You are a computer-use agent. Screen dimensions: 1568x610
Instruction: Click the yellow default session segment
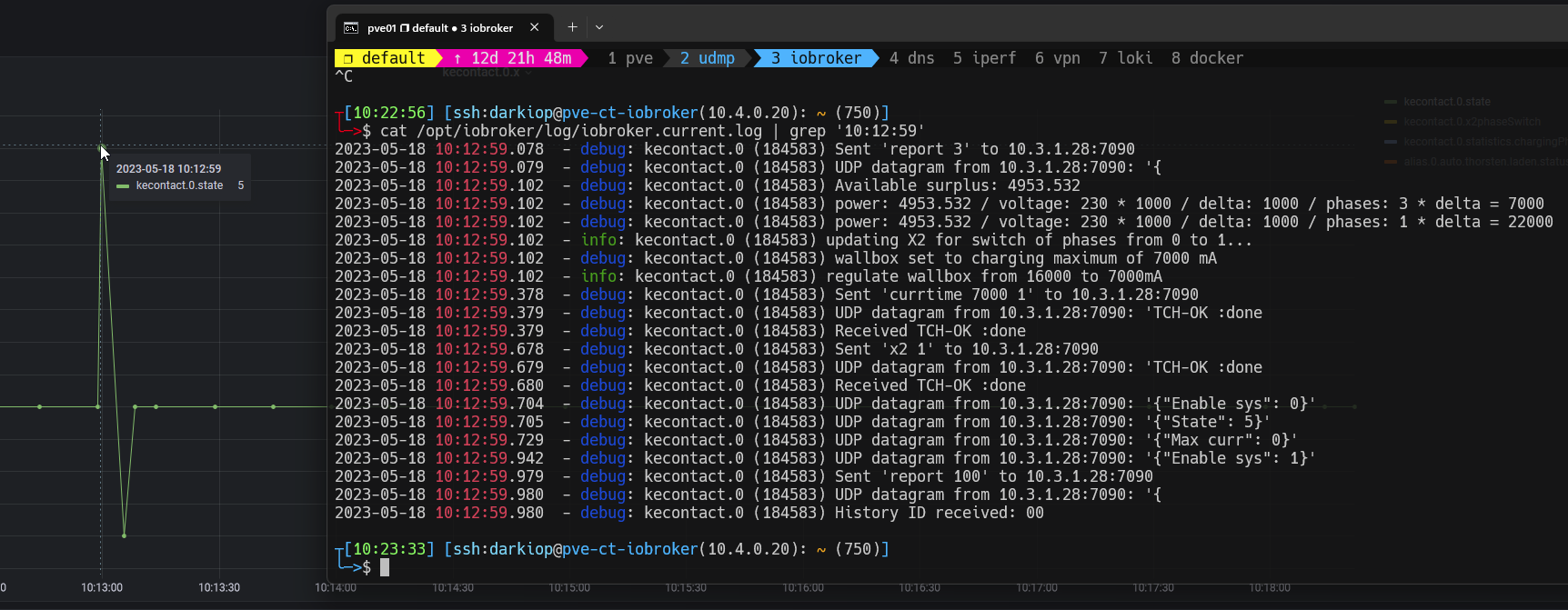386,58
